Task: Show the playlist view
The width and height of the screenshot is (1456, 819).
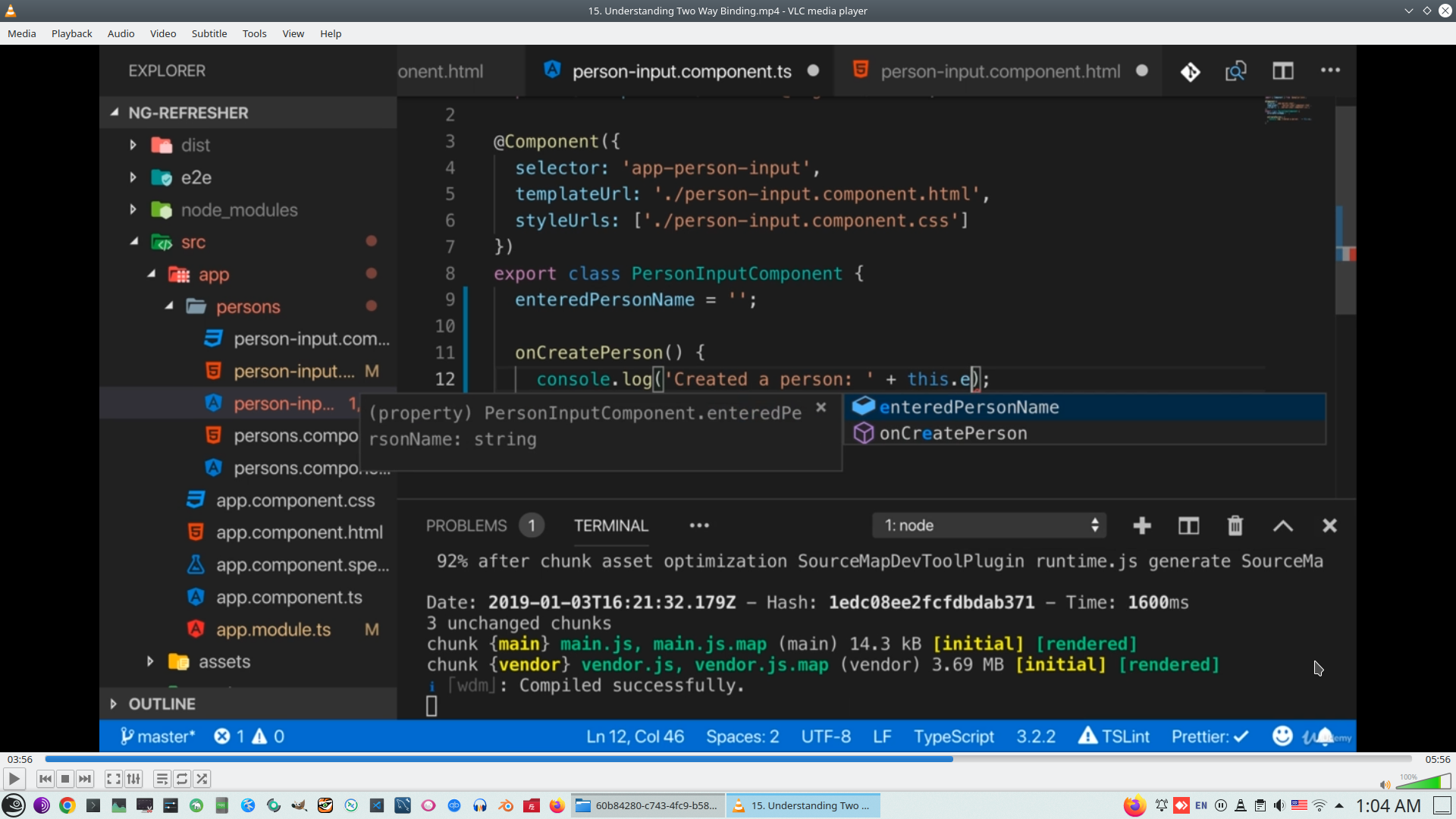Action: click(x=162, y=779)
